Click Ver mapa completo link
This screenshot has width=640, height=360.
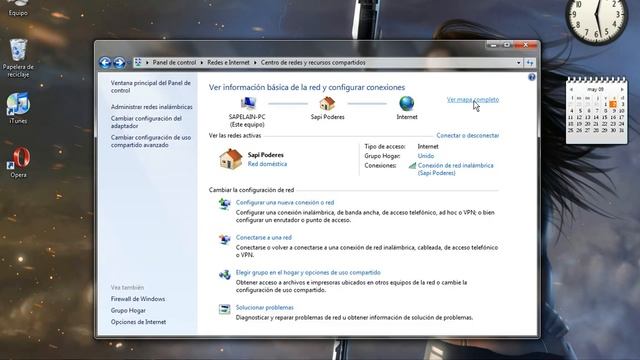point(473,100)
